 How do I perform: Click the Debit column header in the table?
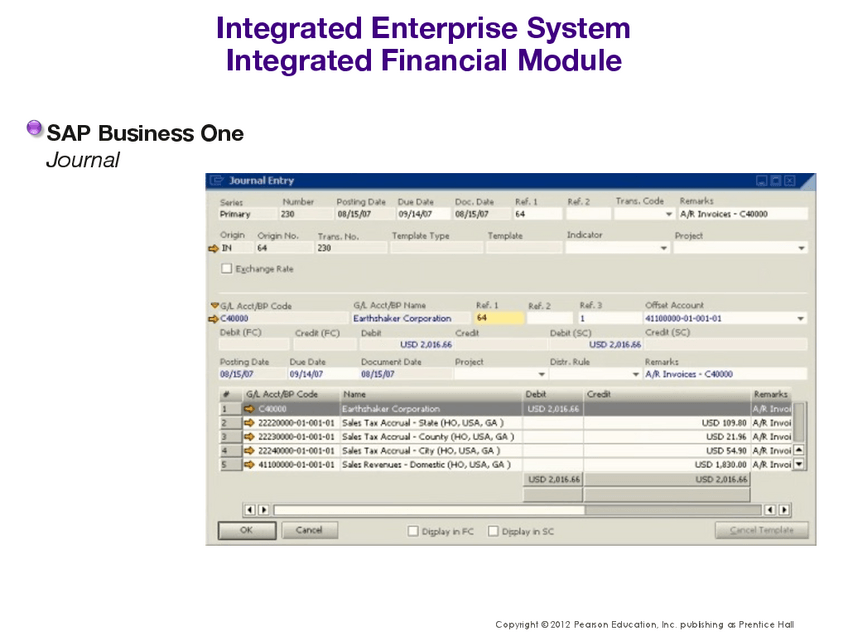click(x=553, y=394)
